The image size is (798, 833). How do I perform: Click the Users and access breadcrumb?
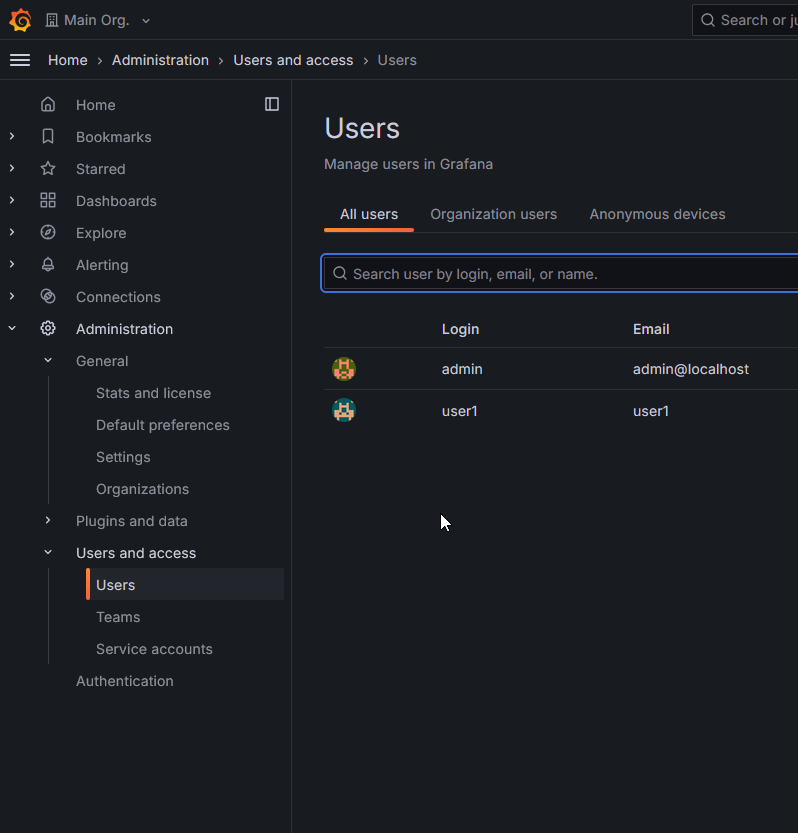pos(293,60)
